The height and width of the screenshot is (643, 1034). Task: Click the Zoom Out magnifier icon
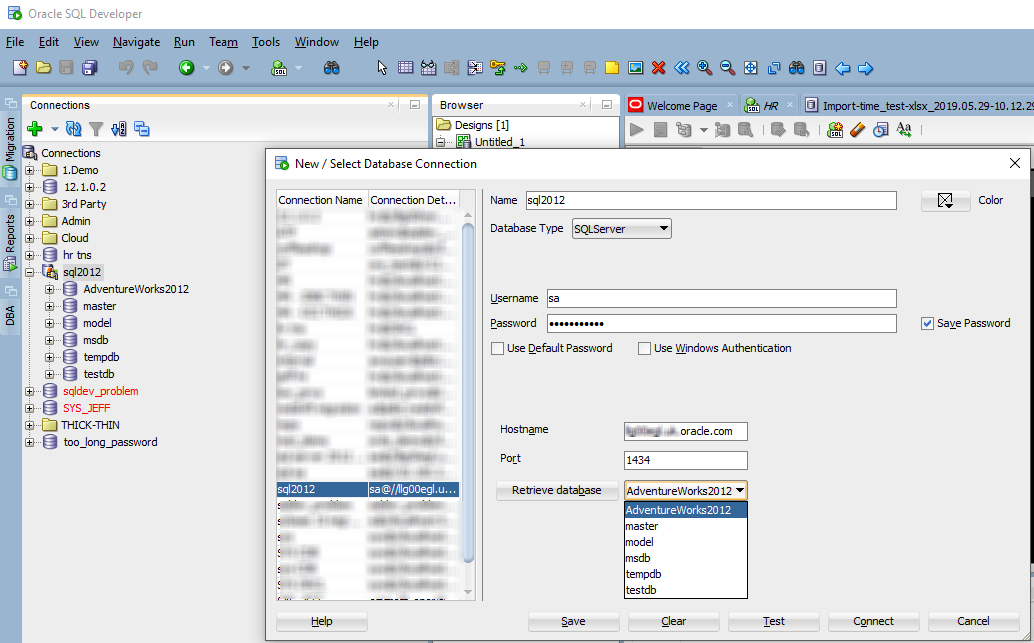(x=727, y=67)
